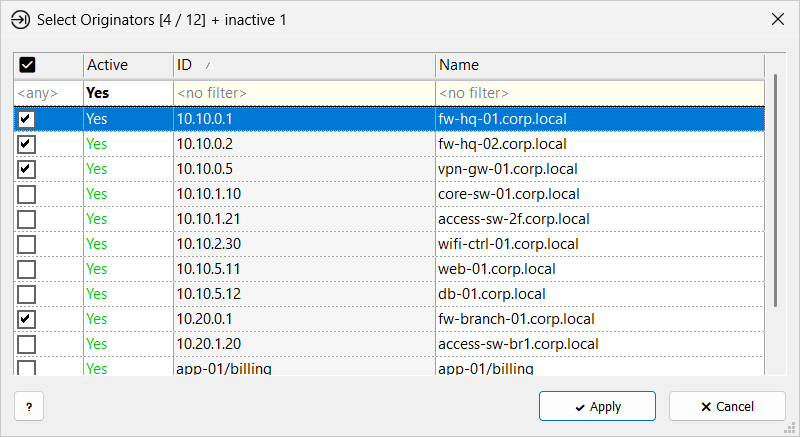Cancel the Select Originators dialog

tap(727, 406)
